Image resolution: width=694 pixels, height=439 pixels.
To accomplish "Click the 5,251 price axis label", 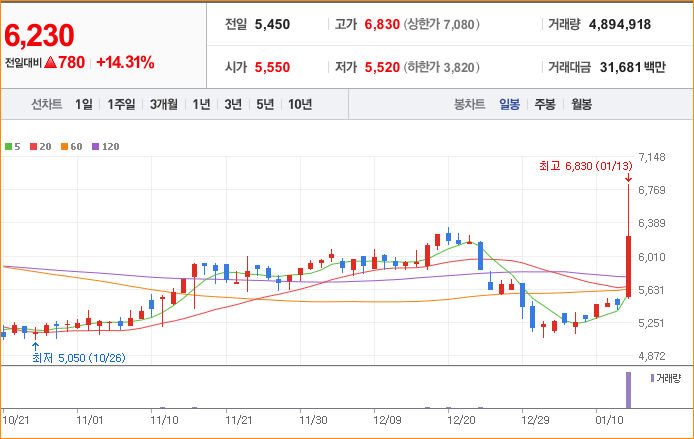I will point(652,323).
